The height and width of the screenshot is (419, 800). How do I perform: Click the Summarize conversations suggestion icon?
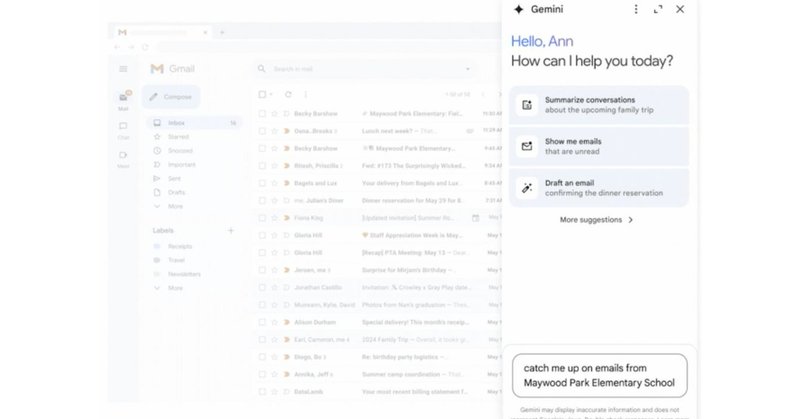pyautogui.click(x=527, y=105)
